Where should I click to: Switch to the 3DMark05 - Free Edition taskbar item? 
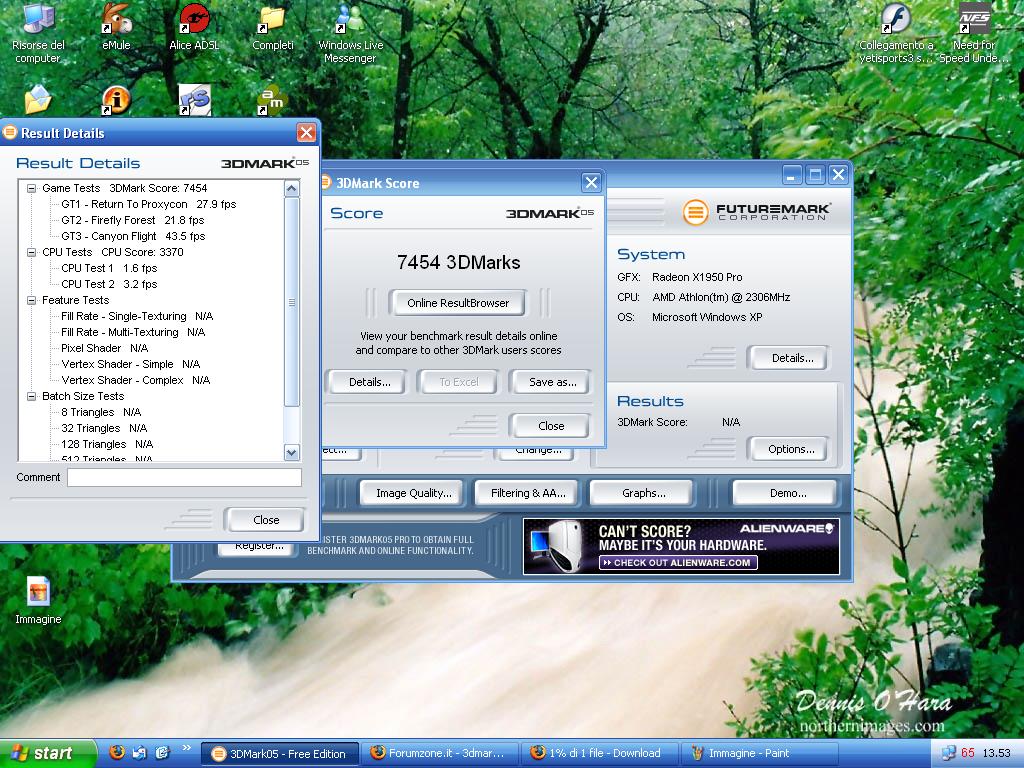[279, 754]
